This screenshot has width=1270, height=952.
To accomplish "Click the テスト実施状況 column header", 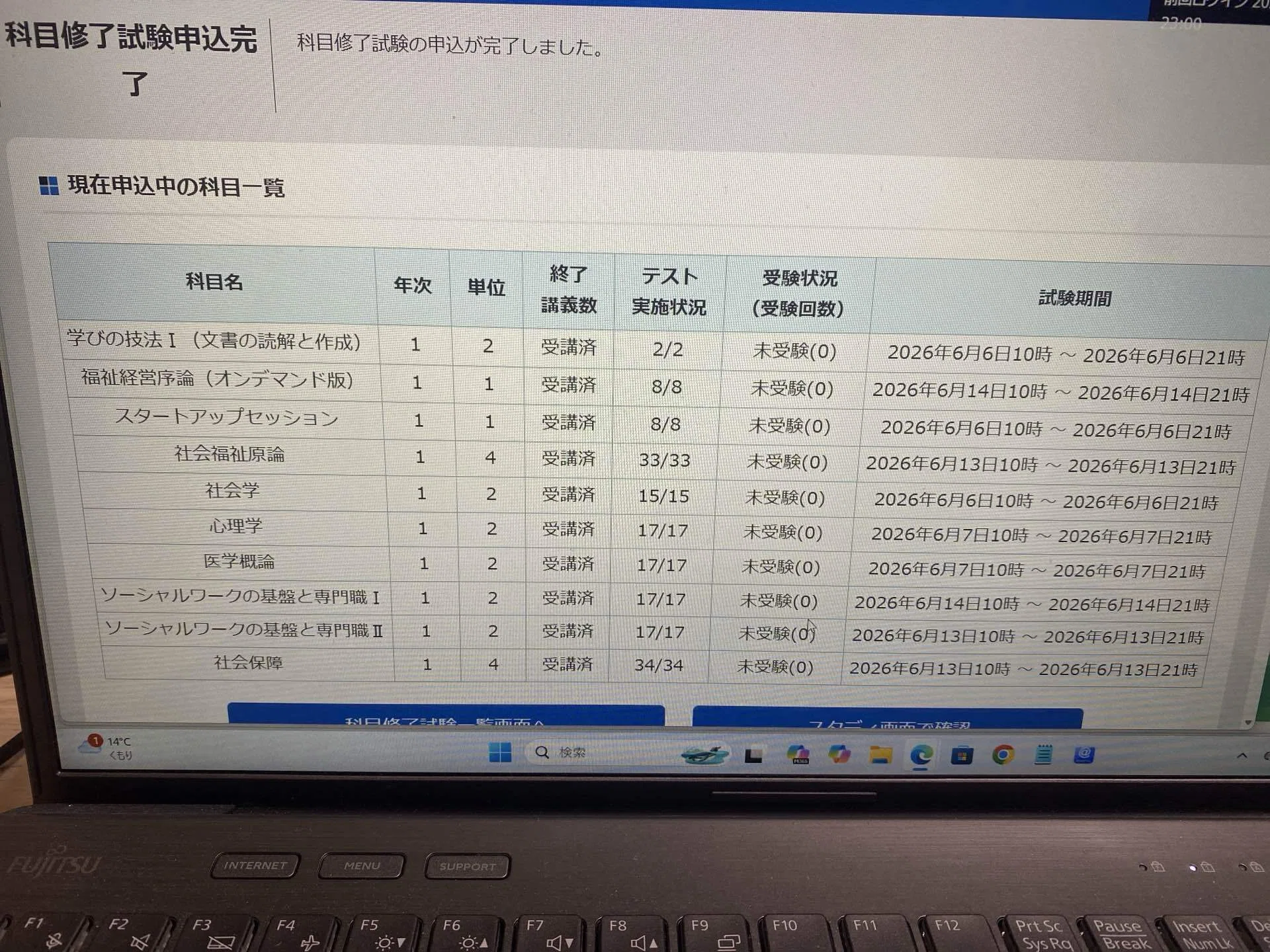I will (669, 292).
